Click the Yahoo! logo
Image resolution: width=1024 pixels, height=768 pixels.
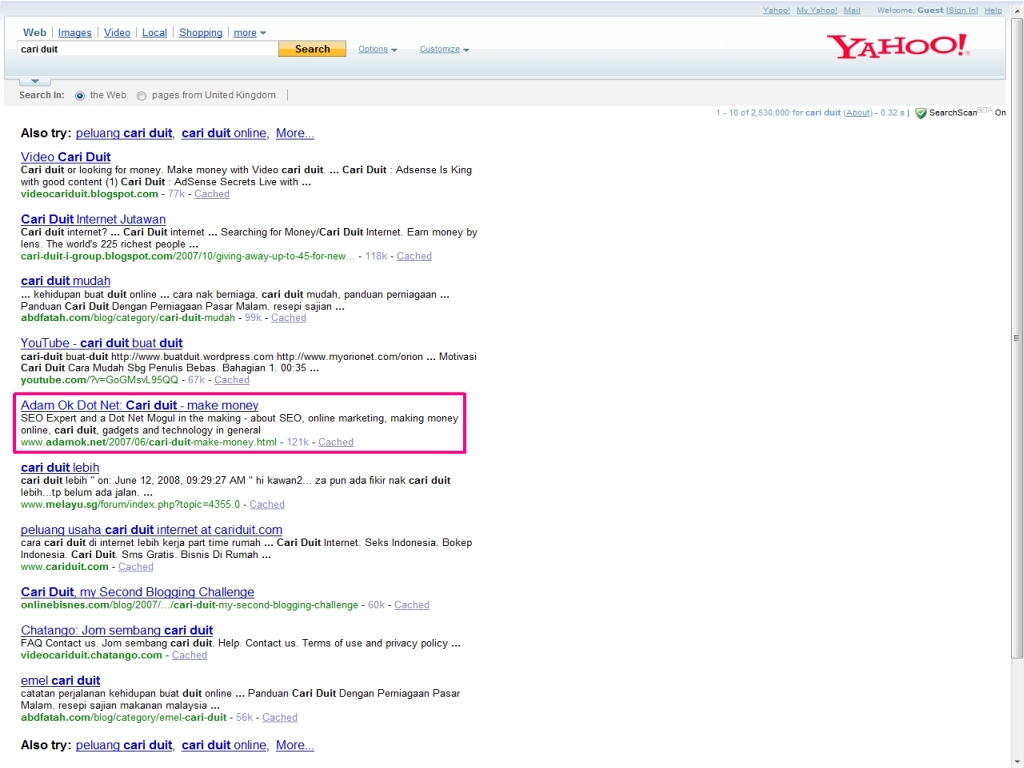click(x=898, y=46)
